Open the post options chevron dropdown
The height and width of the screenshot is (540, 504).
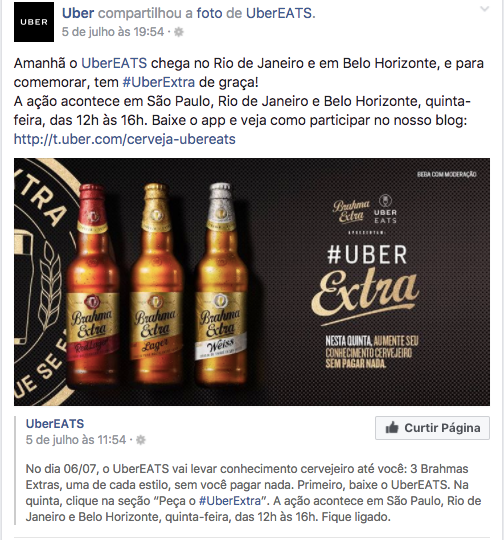click(484, 9)
